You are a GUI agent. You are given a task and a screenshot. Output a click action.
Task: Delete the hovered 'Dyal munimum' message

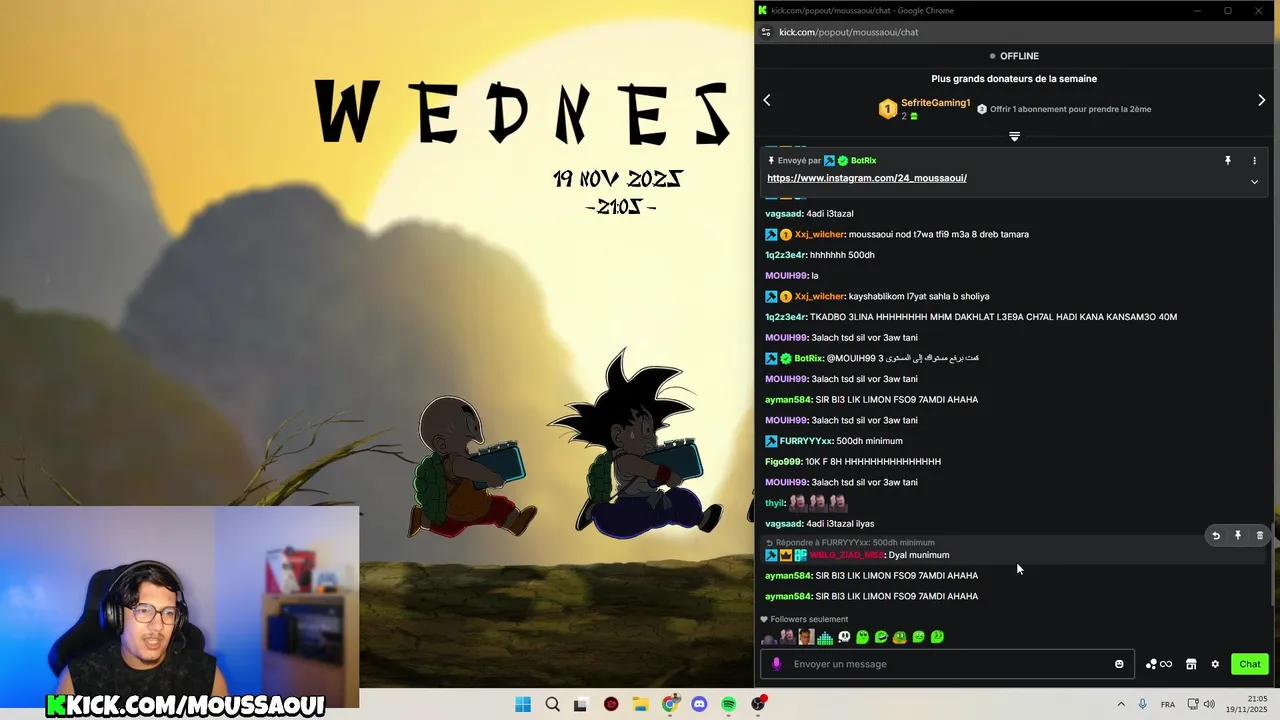(1259, 536)
